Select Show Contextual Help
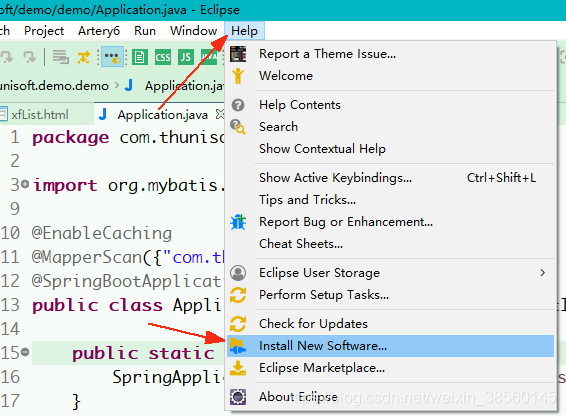Image resolution: width=566 pixels, height=416 pixels. [x=390, y=149]
